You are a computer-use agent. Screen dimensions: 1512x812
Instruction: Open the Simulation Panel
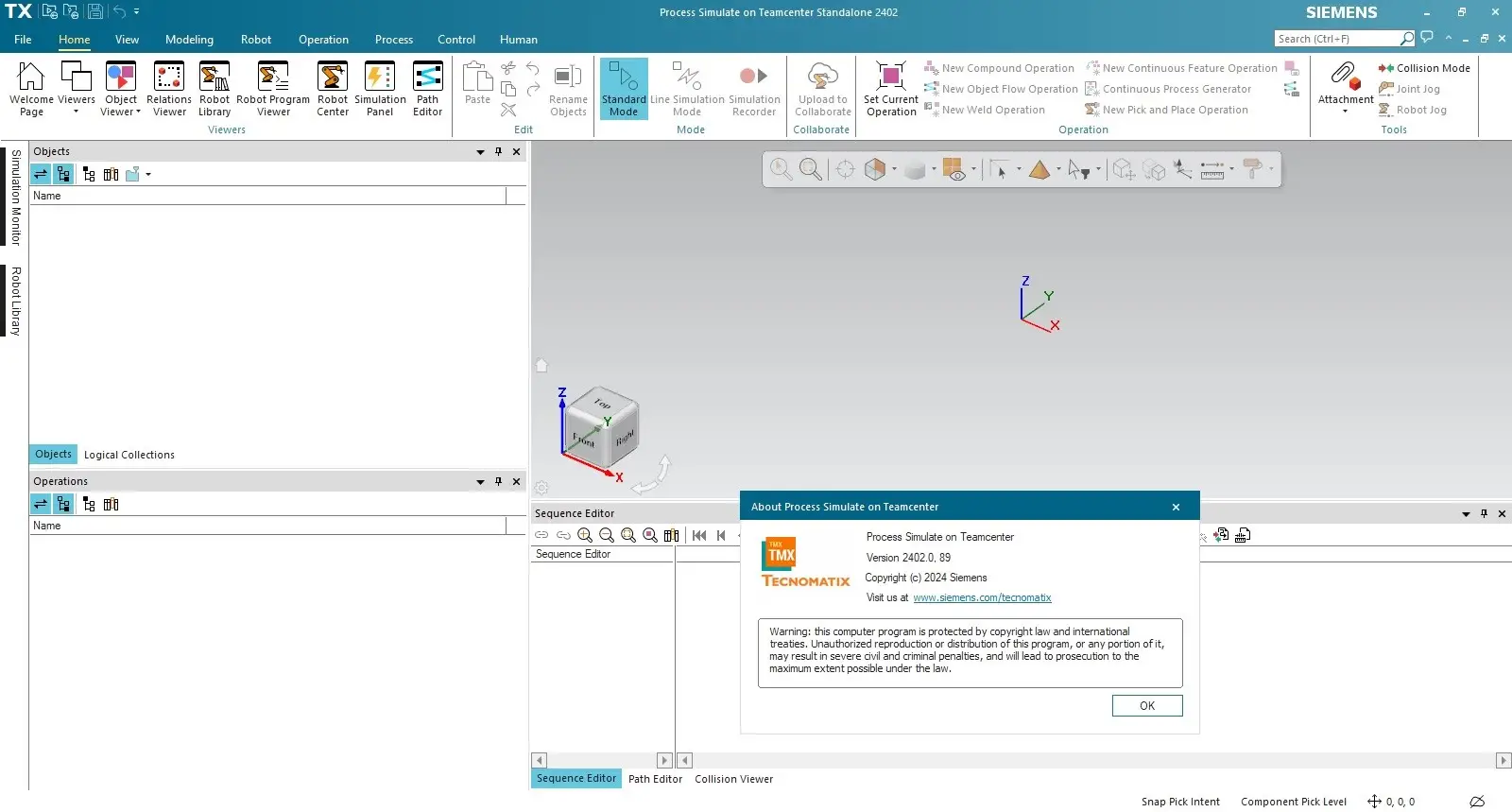click(380, 89)
